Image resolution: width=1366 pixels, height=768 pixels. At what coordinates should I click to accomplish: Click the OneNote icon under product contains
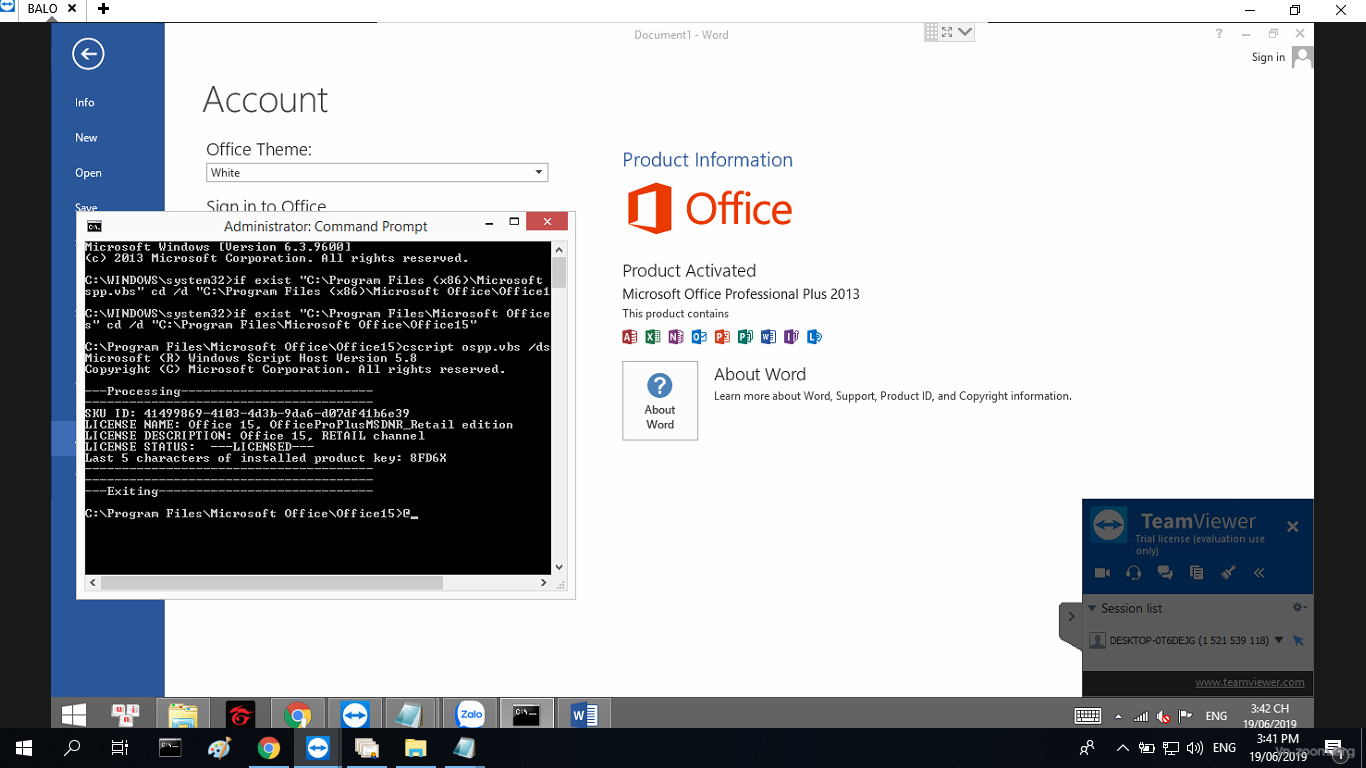[676, 337]
